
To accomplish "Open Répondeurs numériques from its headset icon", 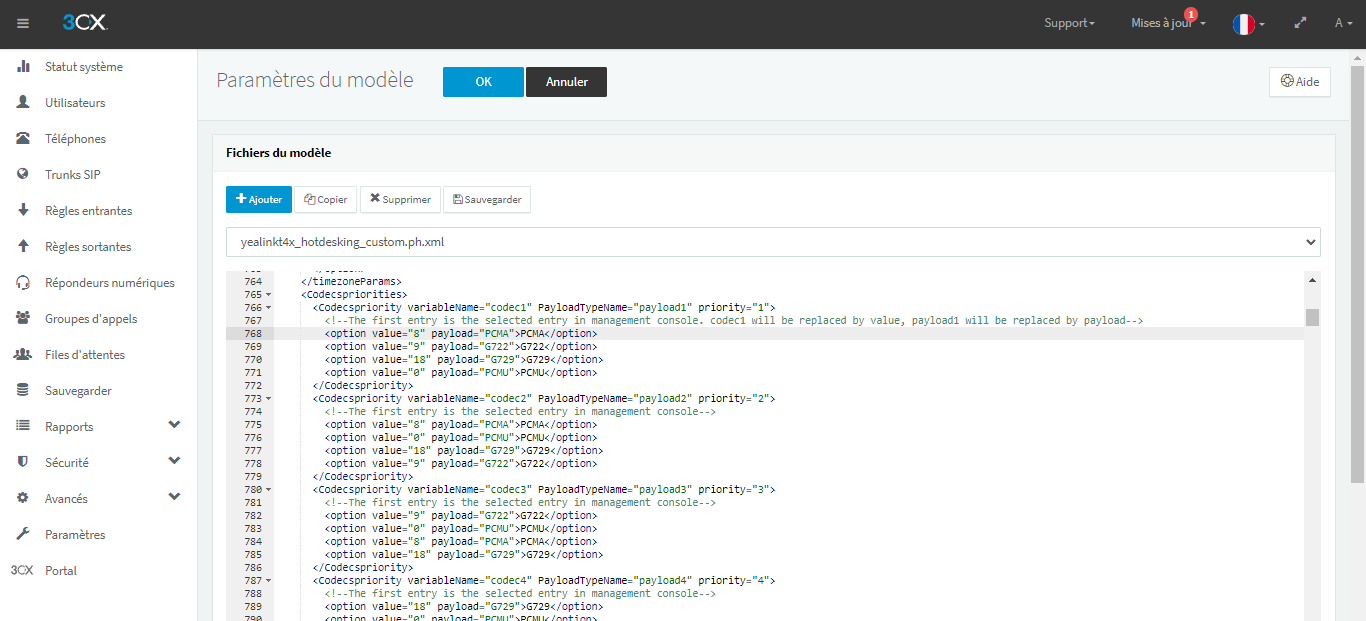I will 23,283.
